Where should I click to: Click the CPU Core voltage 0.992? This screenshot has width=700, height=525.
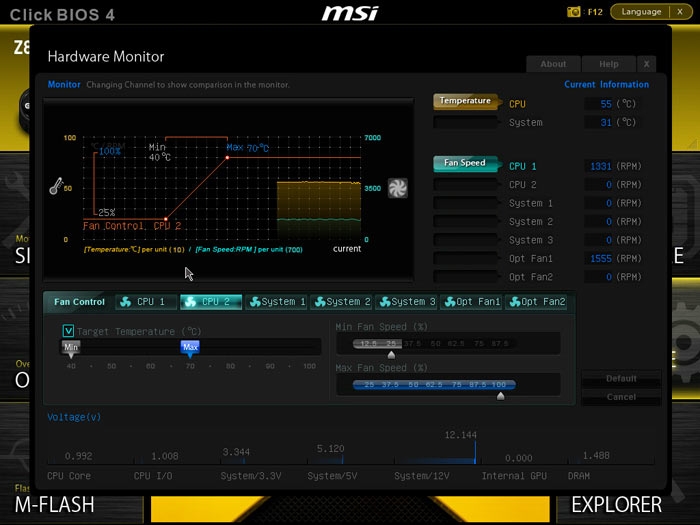[79, 456]
